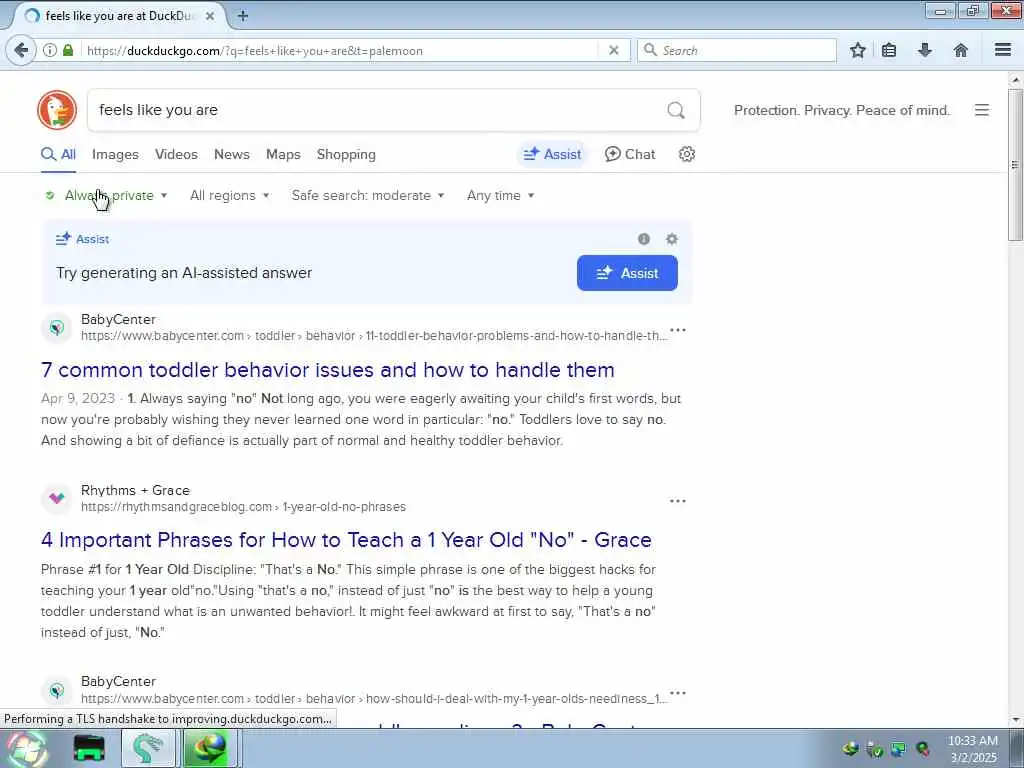
Task: Switch to the Videos tab
Action: [176, 155]
